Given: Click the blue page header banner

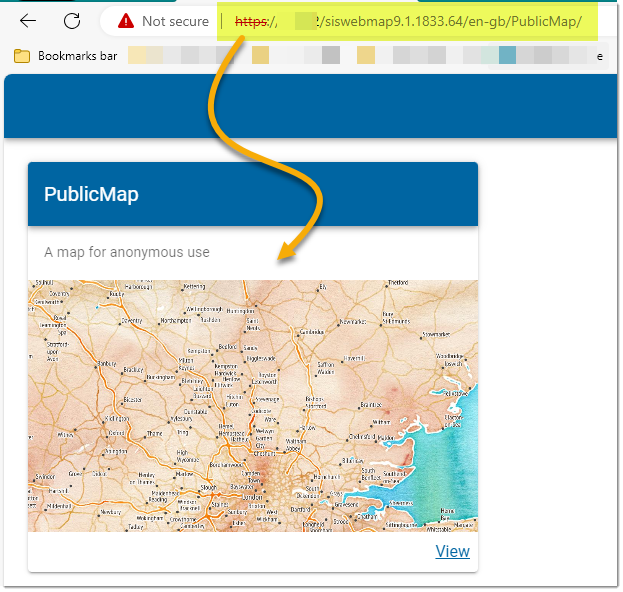Looking at the screenshot, I should [311, 106].
